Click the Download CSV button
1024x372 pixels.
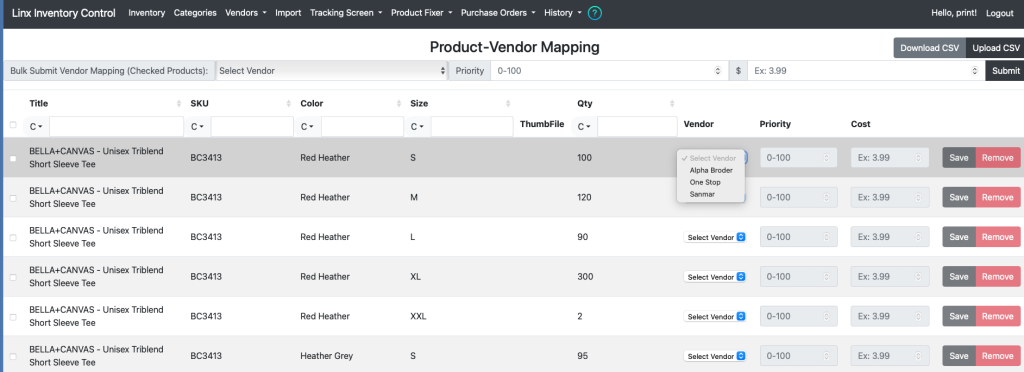pyautogui.click(x=929, y=48)
